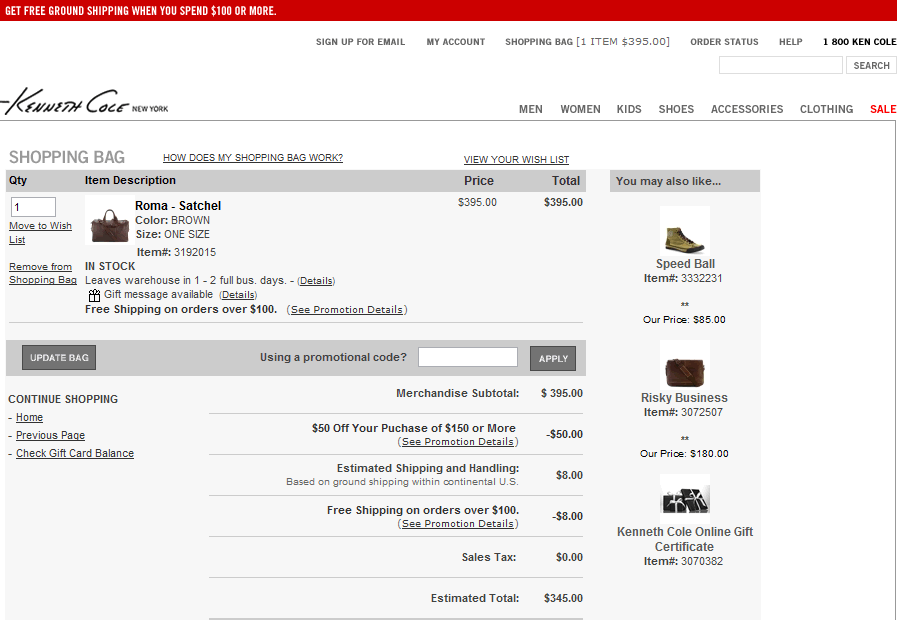Go to the SALE section

click(883, 109)
